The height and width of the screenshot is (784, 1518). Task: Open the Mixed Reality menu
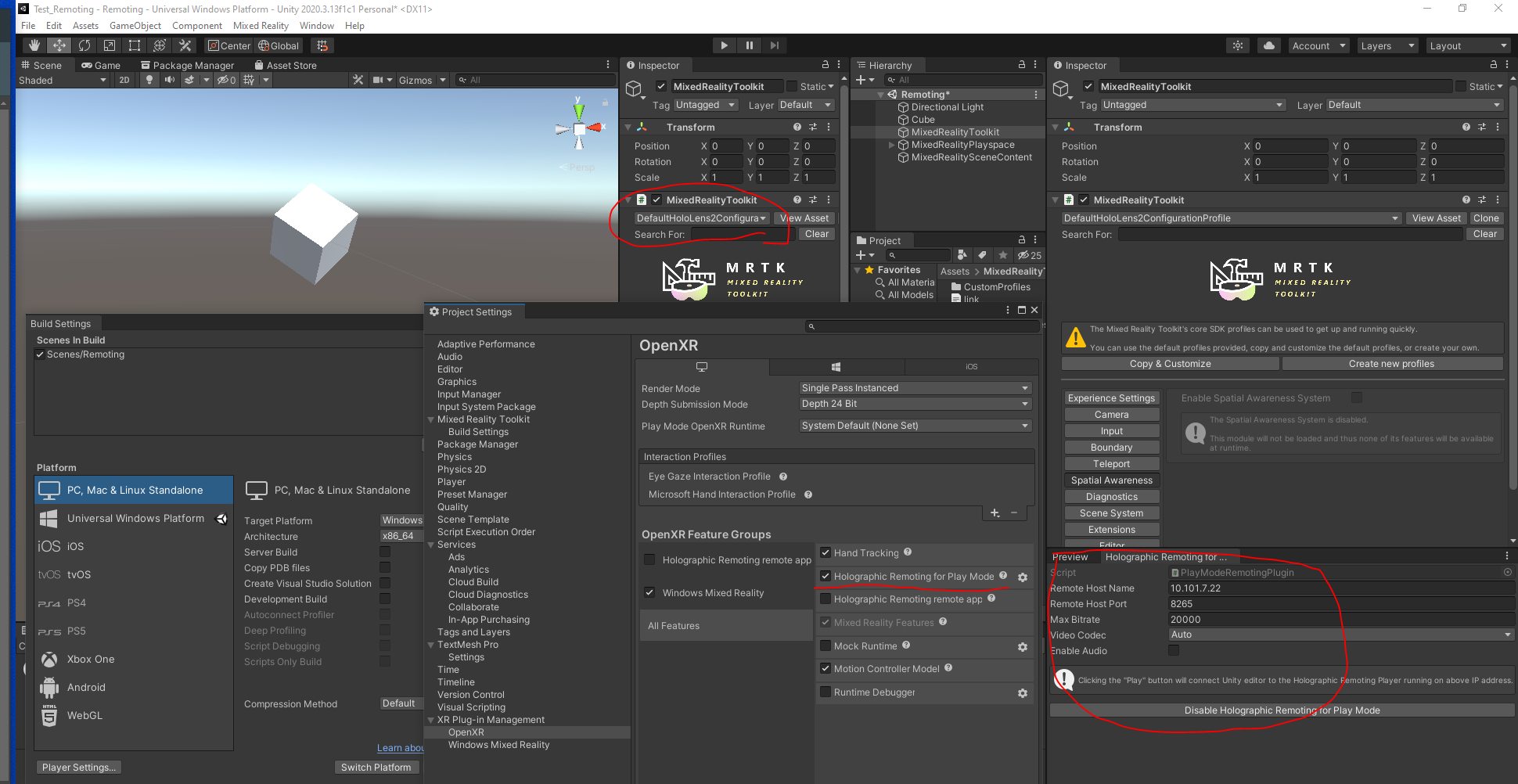click(x=261, y=25)
